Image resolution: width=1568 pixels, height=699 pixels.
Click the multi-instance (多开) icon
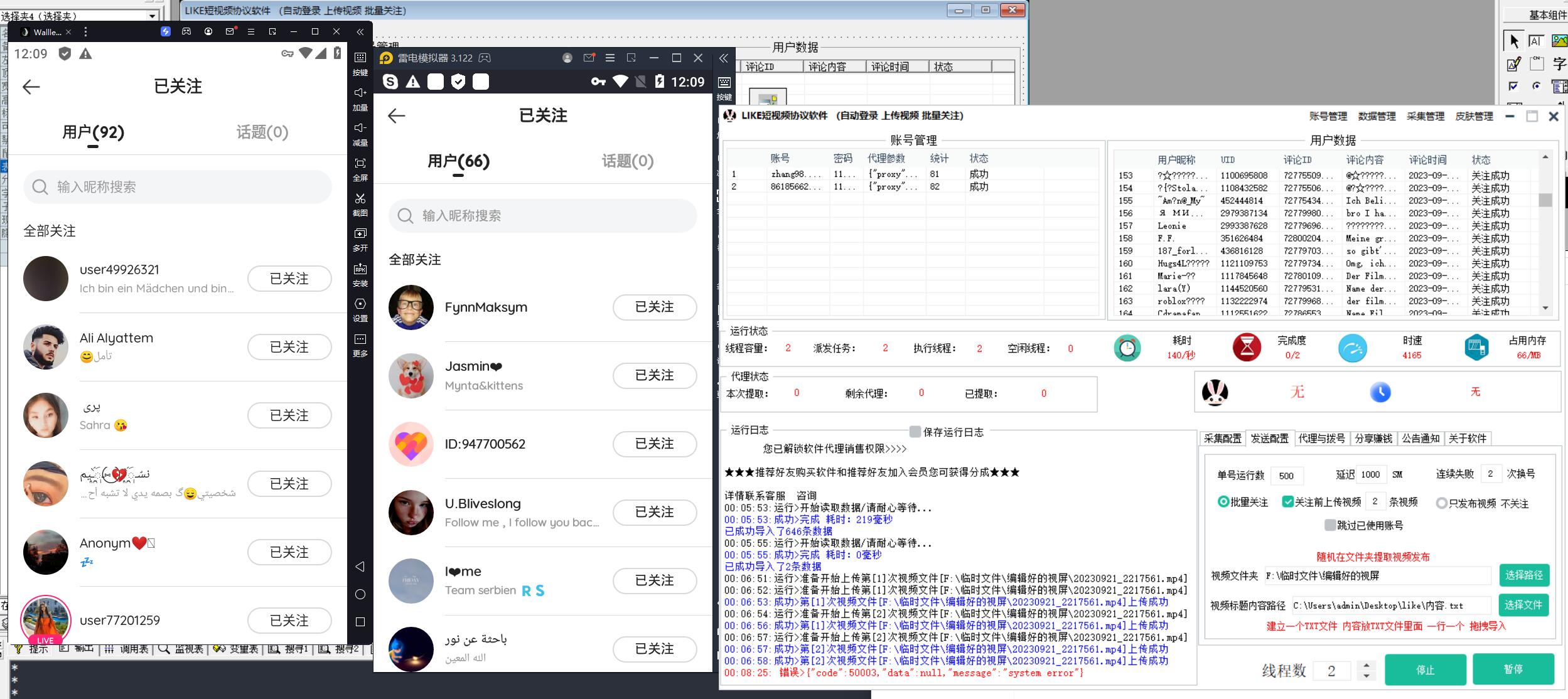click(x=360, y=233)
